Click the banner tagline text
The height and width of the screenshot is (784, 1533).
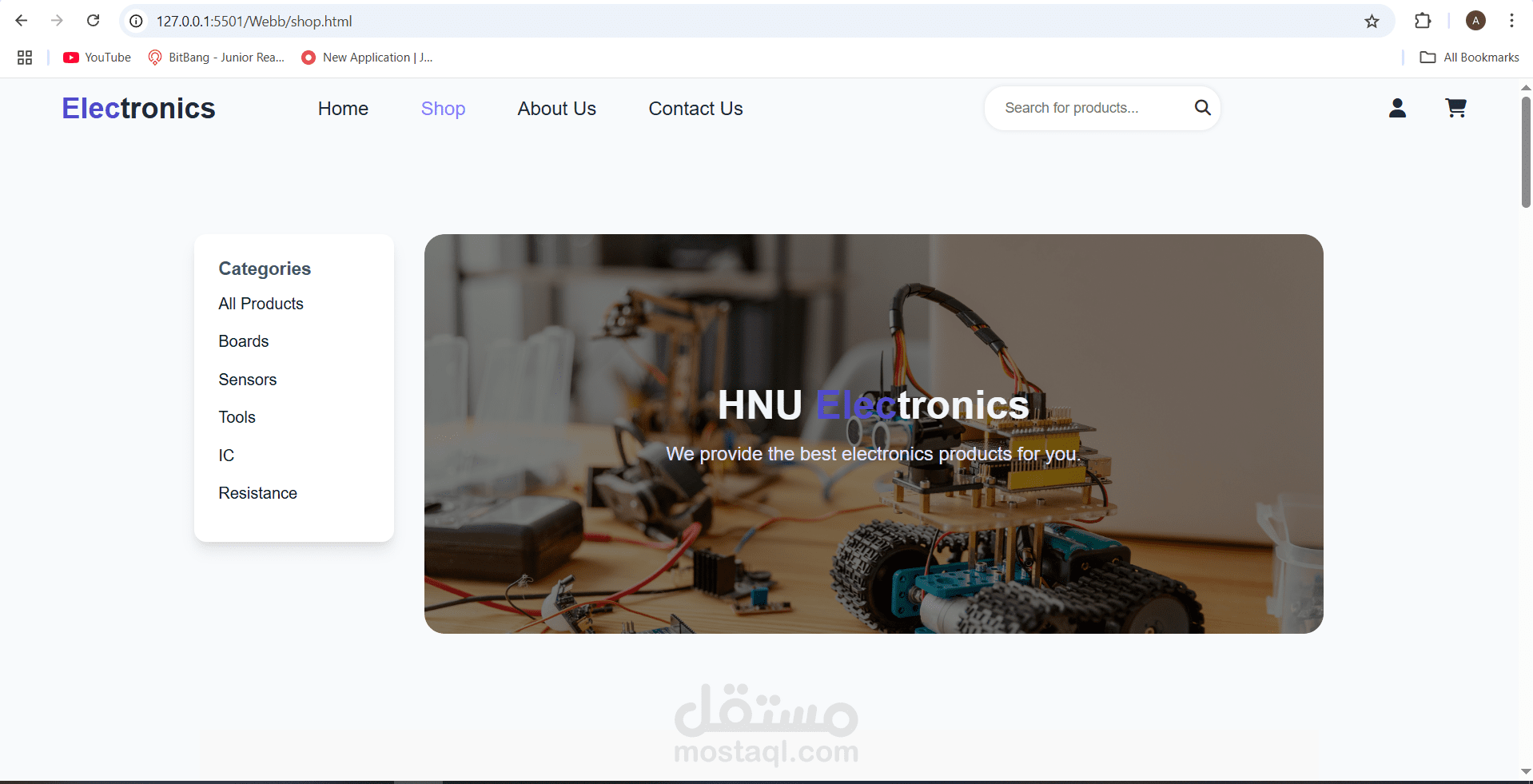(873, 454)
